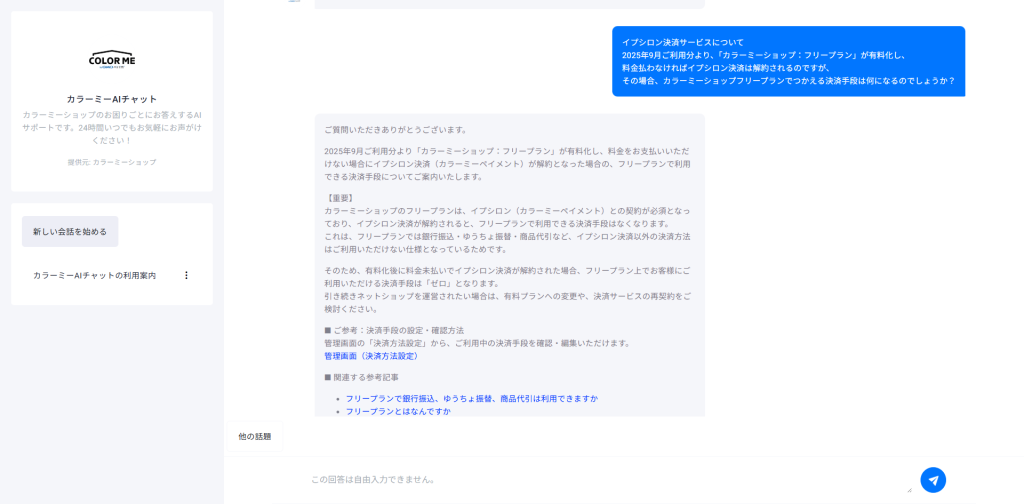
Task: Click the paper plane send button
Action: (x=933, y=480)
